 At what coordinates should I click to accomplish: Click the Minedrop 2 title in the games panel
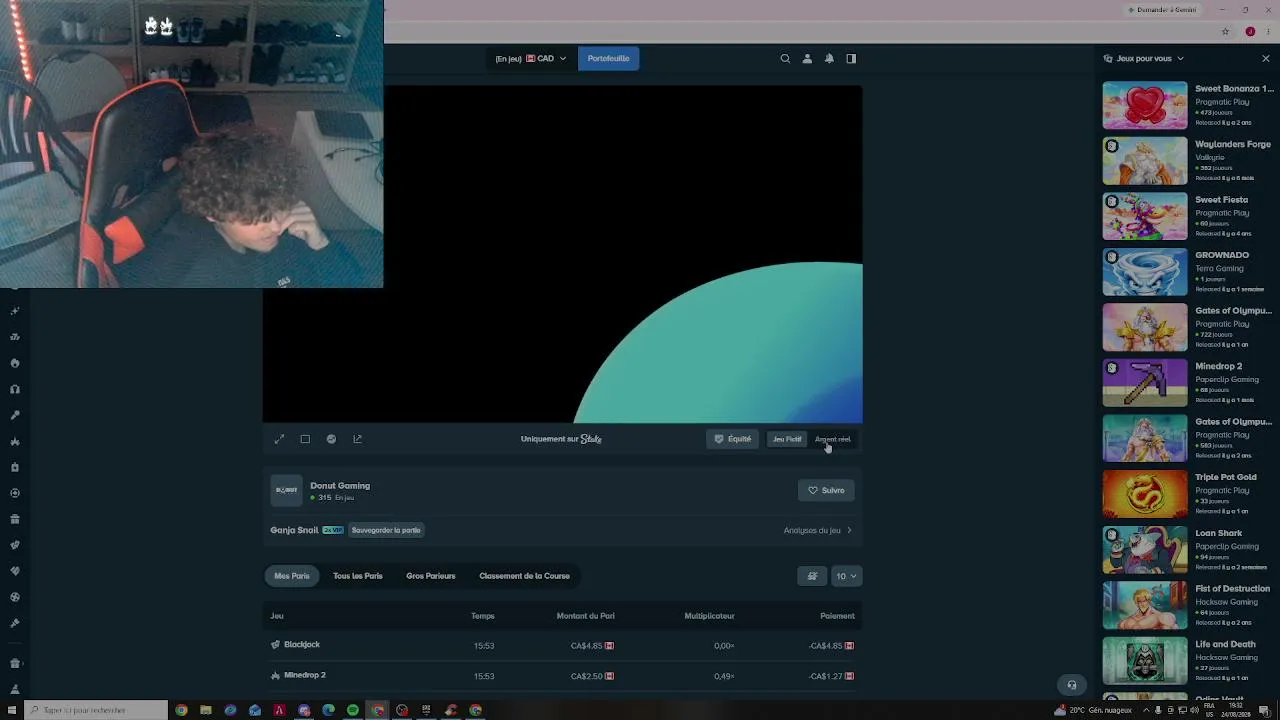pyautogui.click(x=1219, y=366)
